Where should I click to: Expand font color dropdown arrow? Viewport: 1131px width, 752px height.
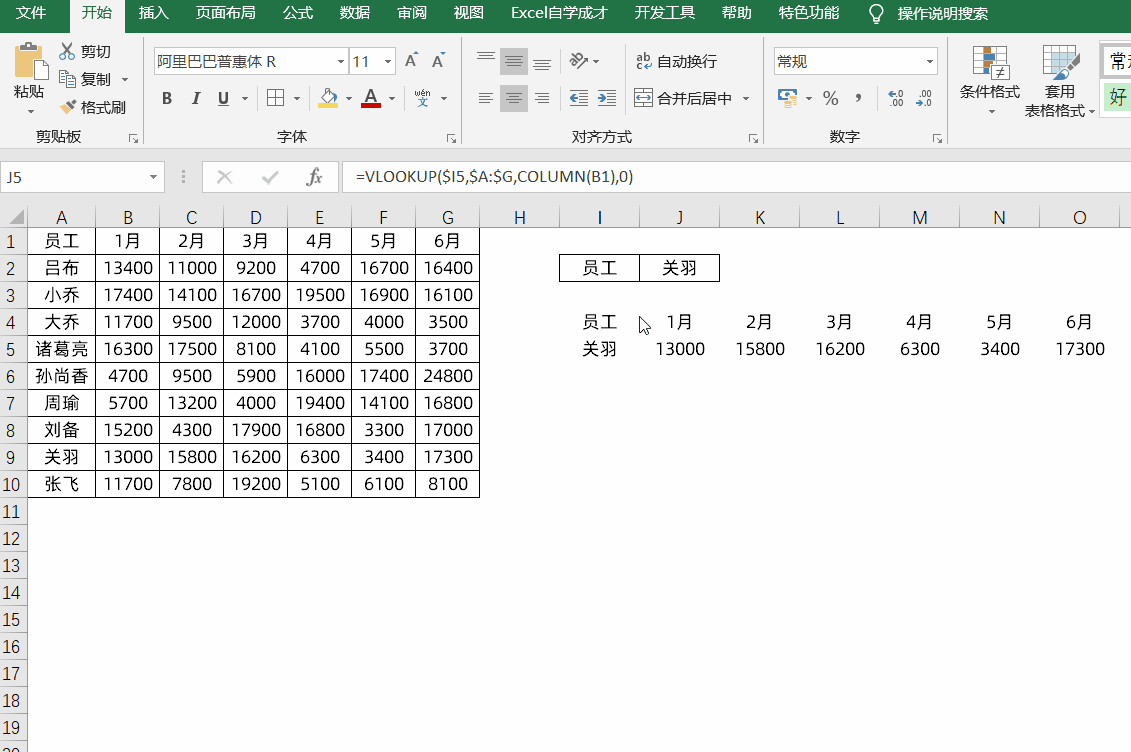point(392,98)
